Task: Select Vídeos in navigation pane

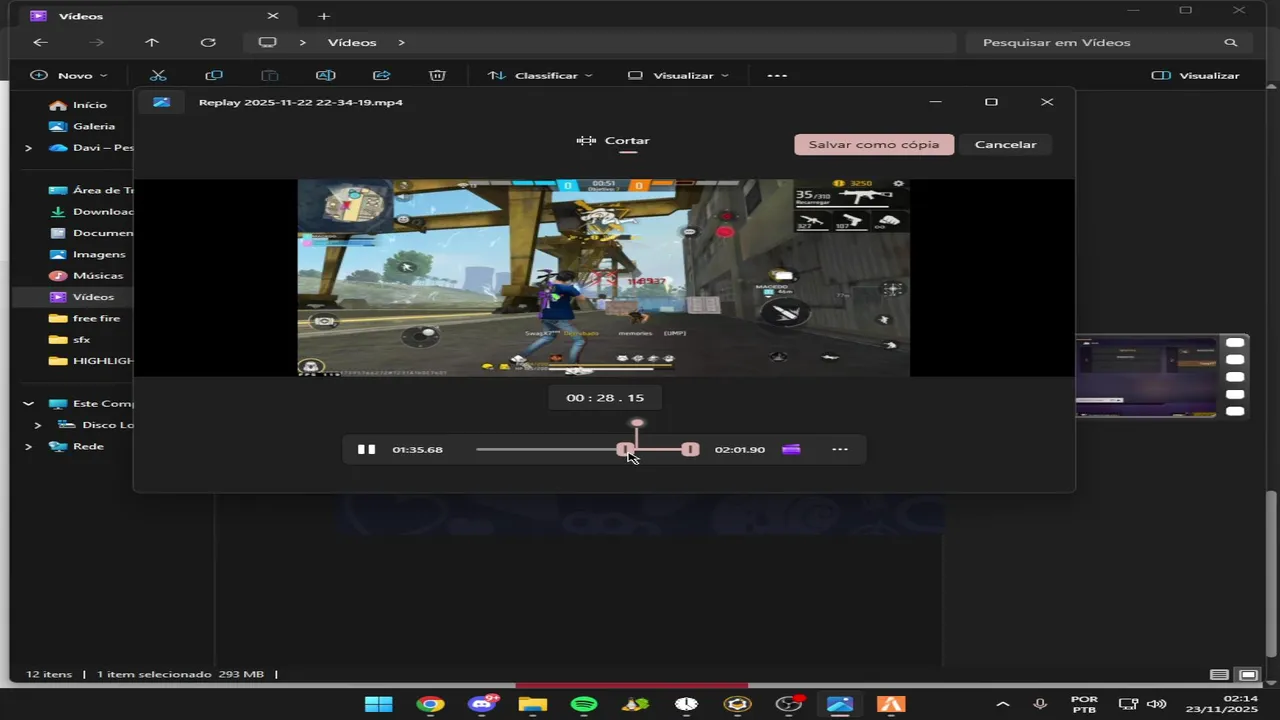Action: click(x=82, y=297)
